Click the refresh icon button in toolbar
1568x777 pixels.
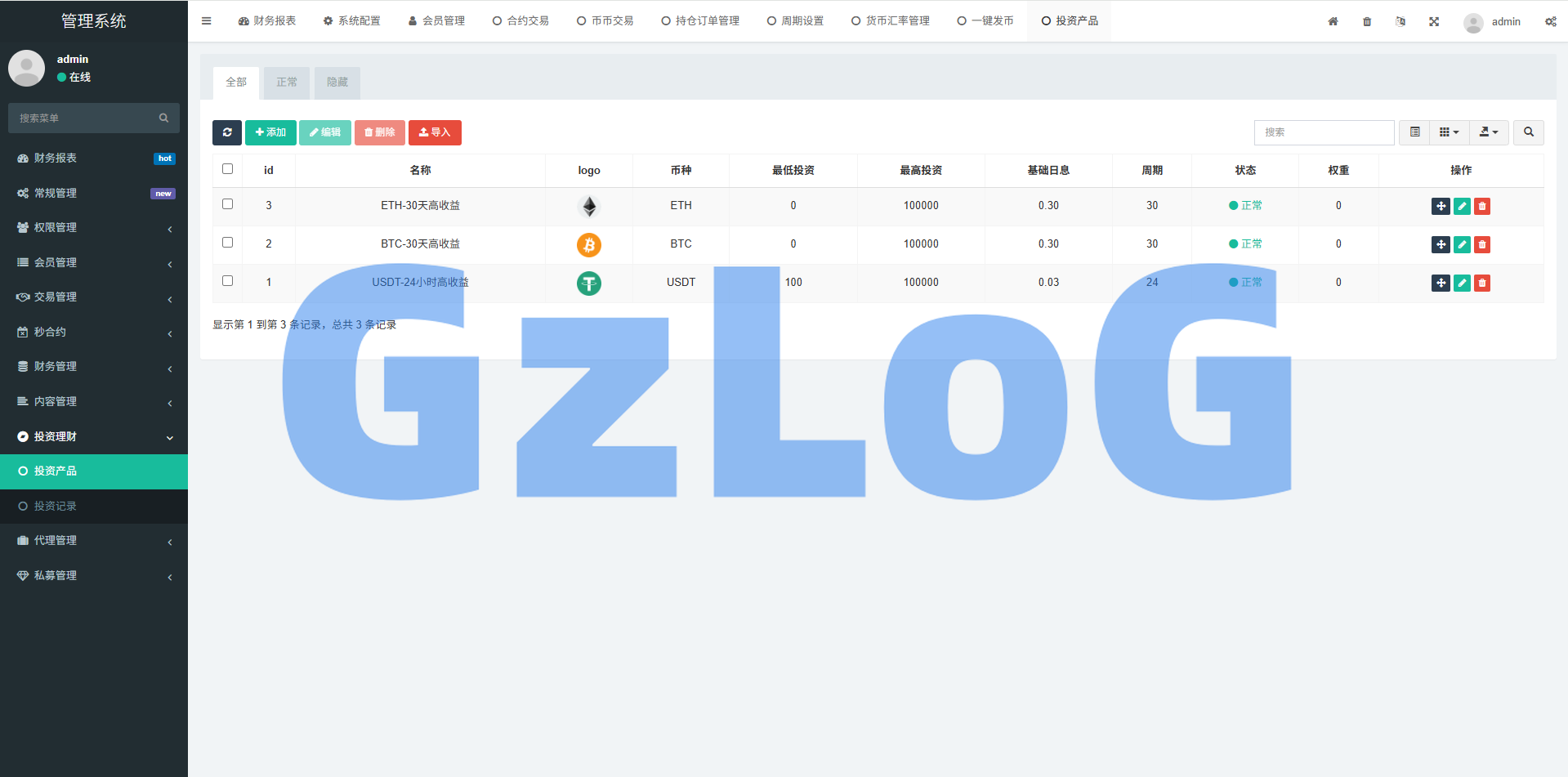227,132
